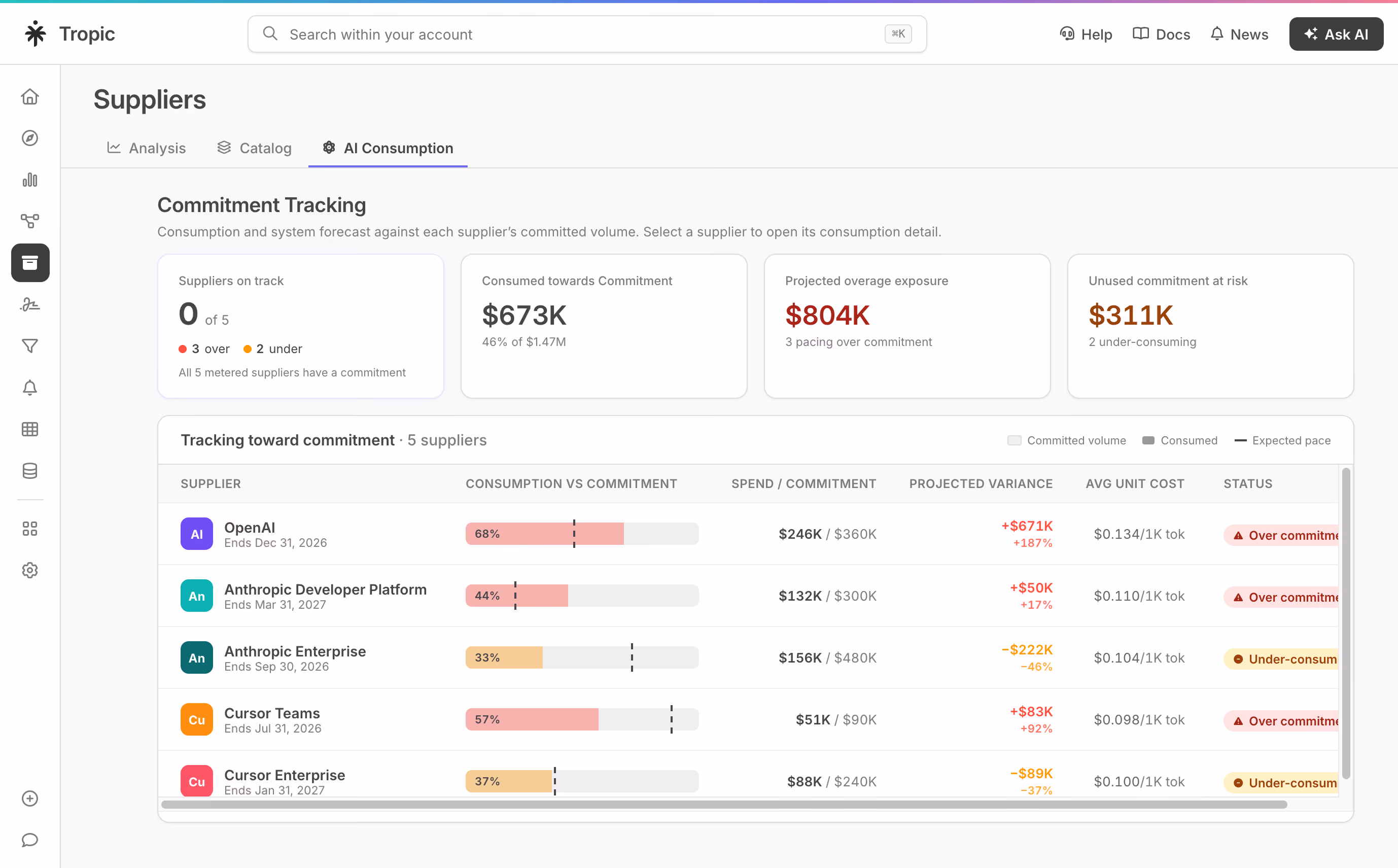
Task: Click the Consumed legend swatch
Action: (x=1148, y=440)
